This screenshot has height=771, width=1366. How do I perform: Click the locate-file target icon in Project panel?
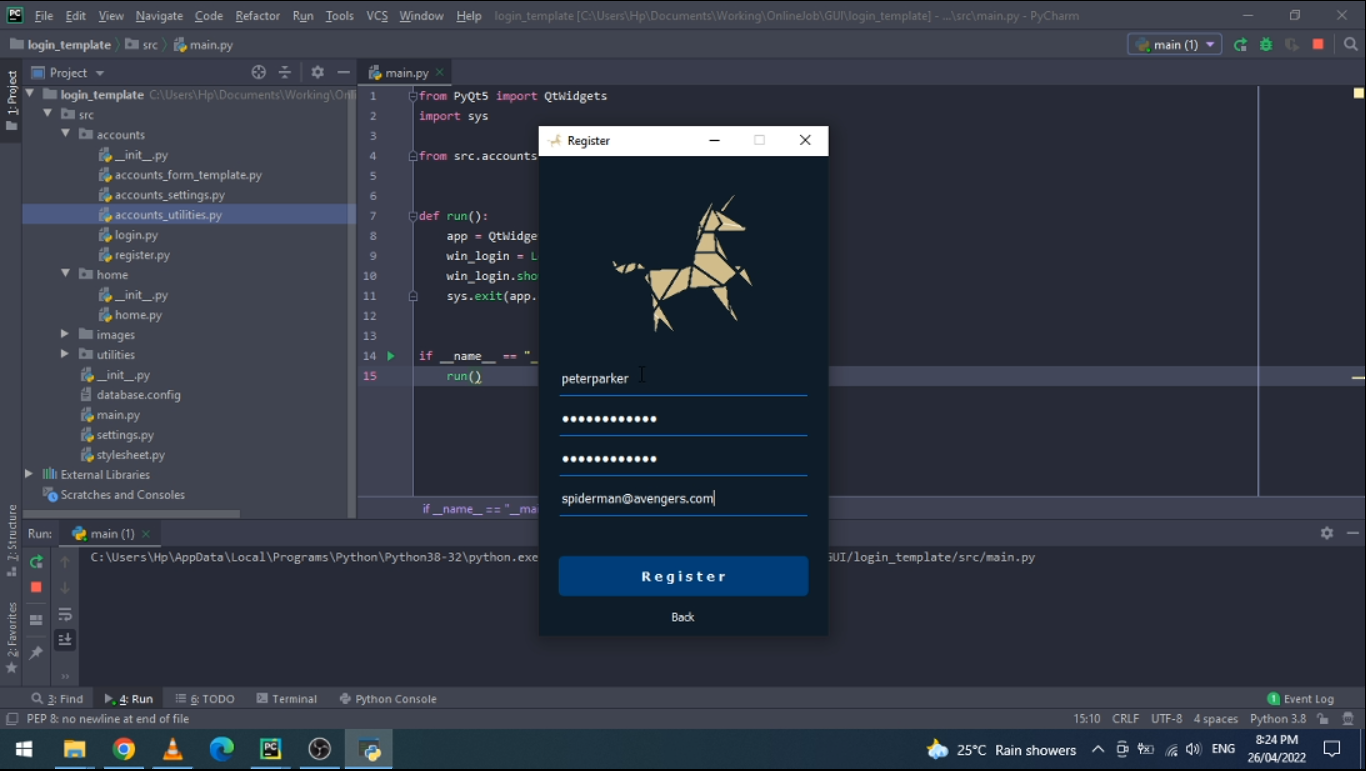pyautogui.click(x=259, y=72)
